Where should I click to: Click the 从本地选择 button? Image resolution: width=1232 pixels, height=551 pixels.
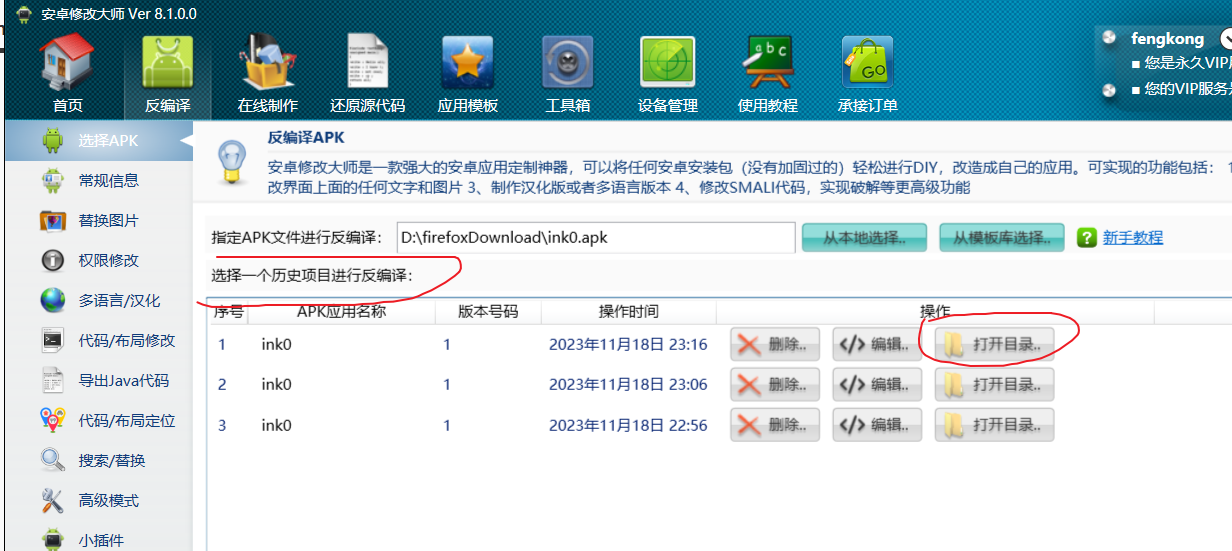point(865,238)
